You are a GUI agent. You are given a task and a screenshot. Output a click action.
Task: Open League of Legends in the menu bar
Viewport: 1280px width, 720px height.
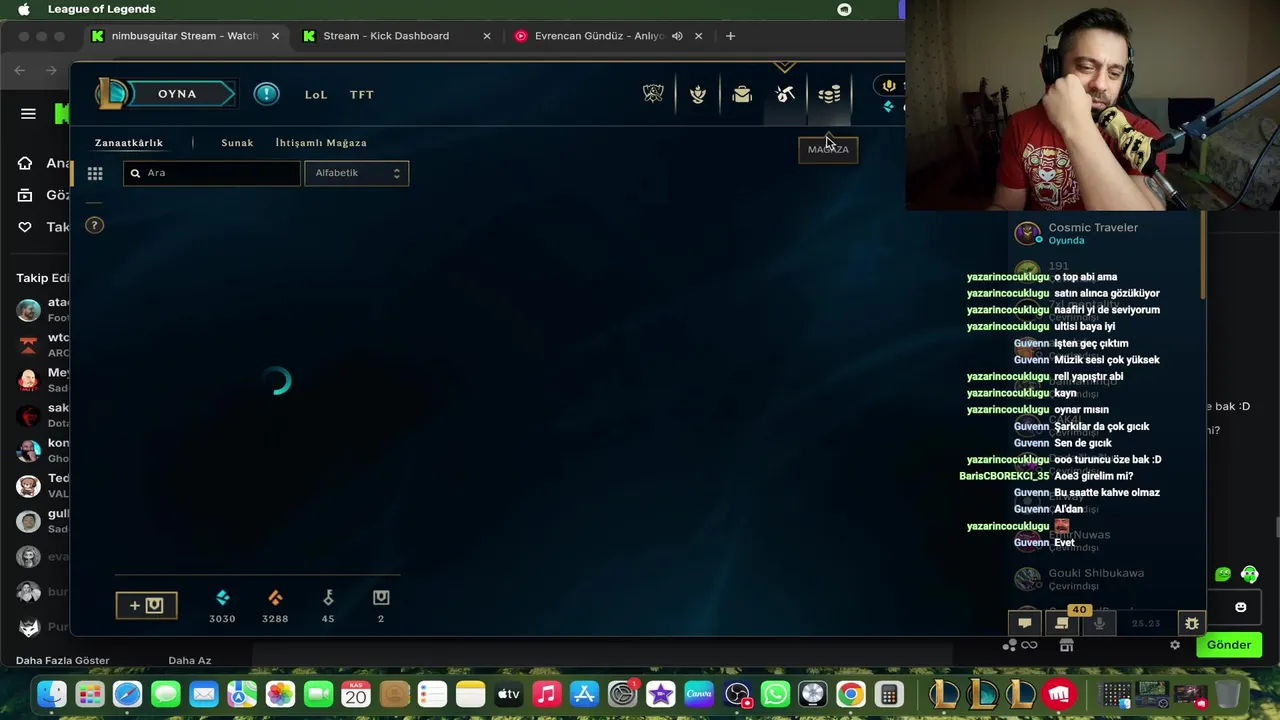(102, 9)
